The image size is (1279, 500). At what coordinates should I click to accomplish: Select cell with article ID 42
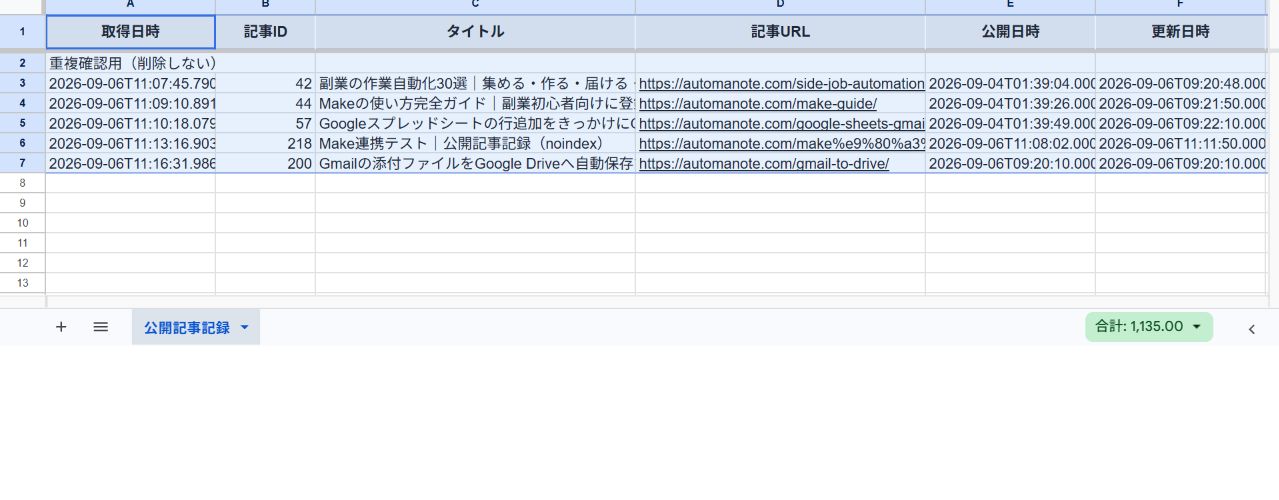pyautogui.click(x=265, y=84)
